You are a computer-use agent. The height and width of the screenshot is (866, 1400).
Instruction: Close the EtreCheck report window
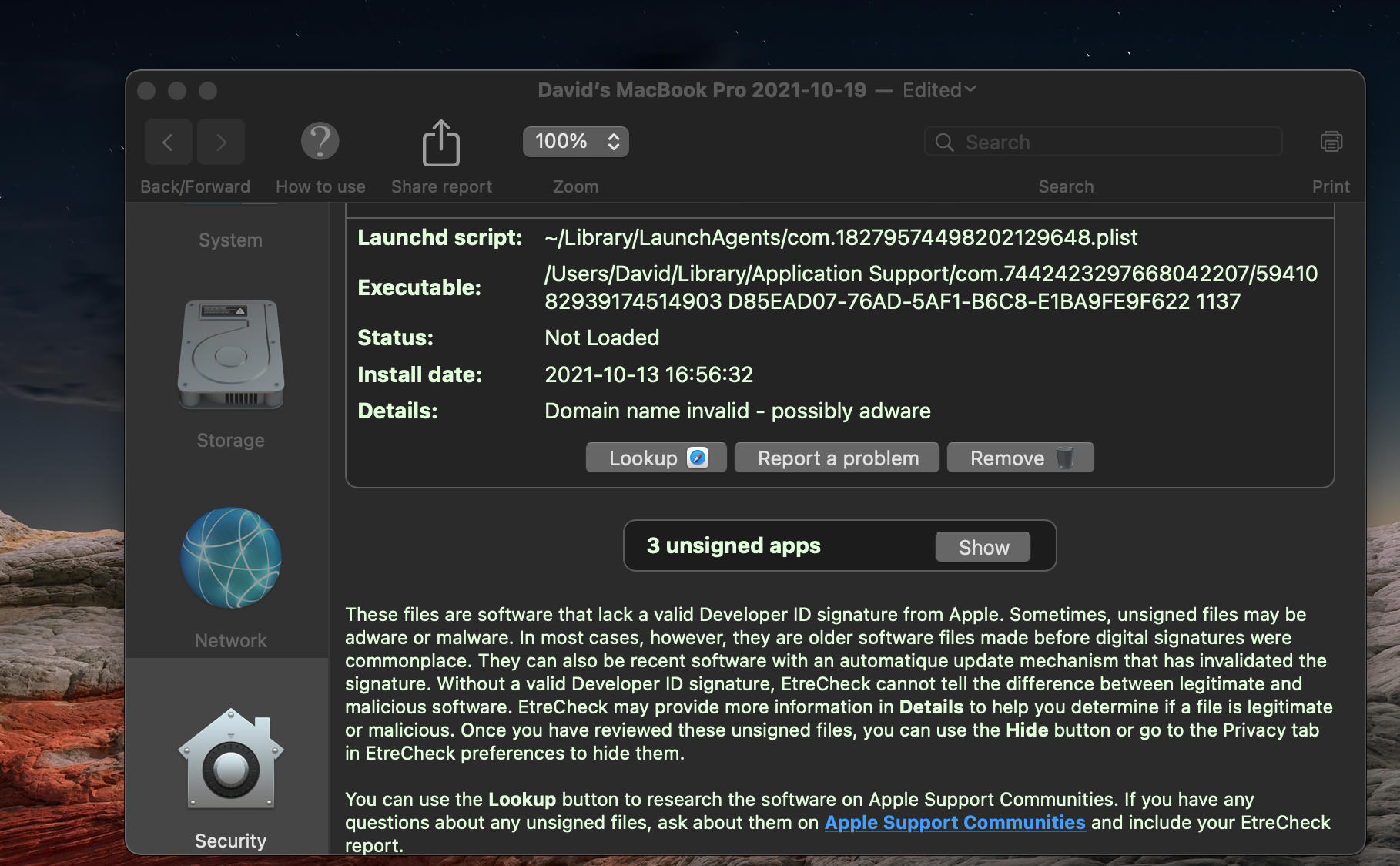[x=146, y=91]
